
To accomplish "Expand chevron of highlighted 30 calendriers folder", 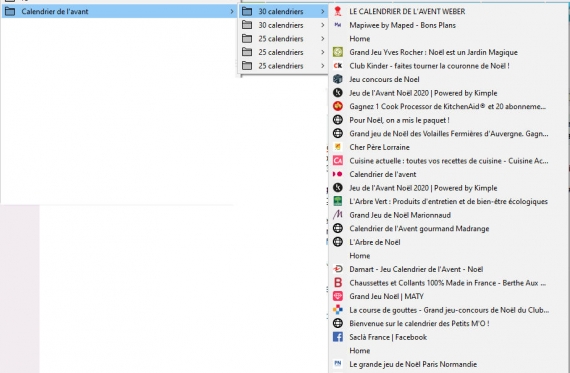I will pyautogui.click(x=322, y=11).
